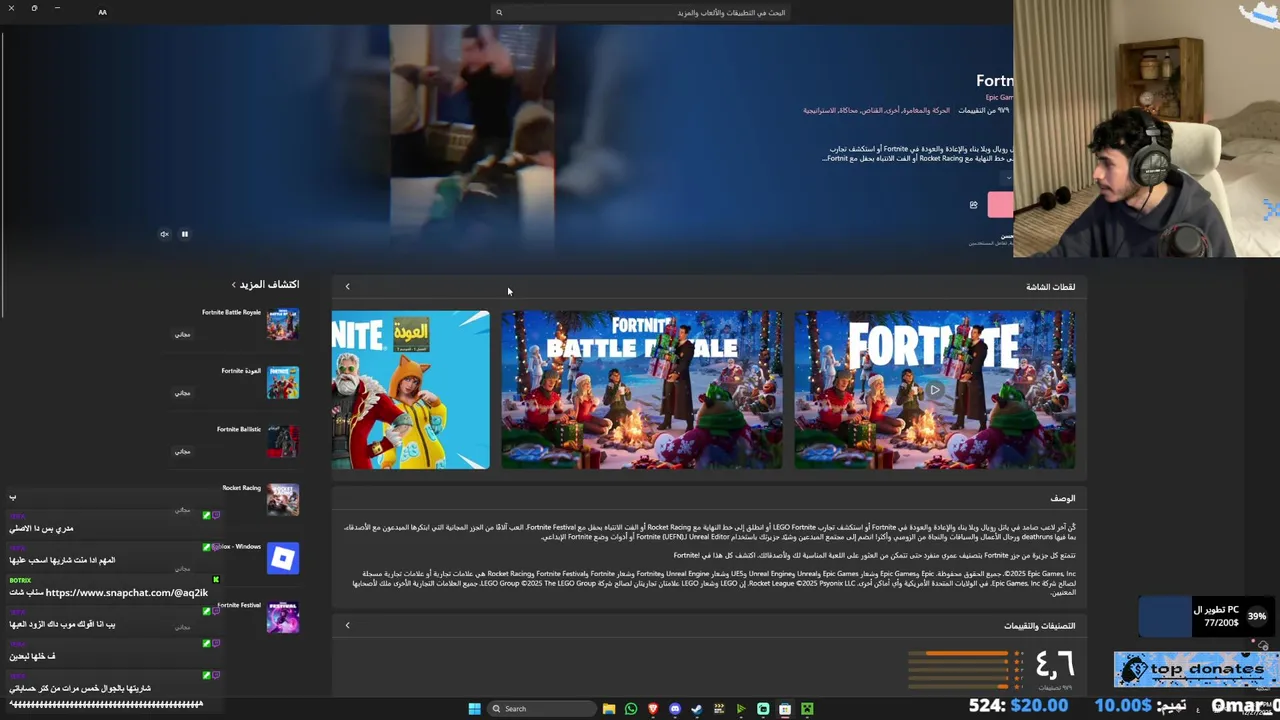
Task: Click the 'الوصف' description heading
Action: click(1063, 498)
